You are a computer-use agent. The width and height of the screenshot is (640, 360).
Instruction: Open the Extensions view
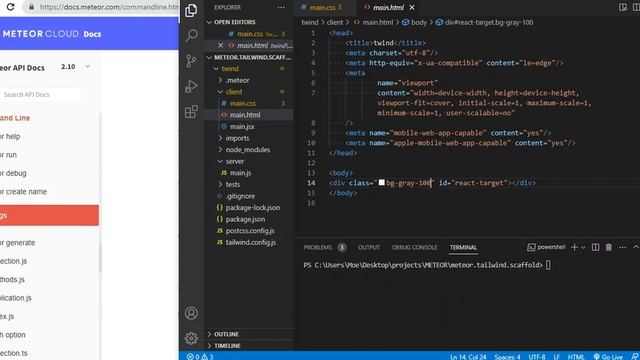(191, 111)
